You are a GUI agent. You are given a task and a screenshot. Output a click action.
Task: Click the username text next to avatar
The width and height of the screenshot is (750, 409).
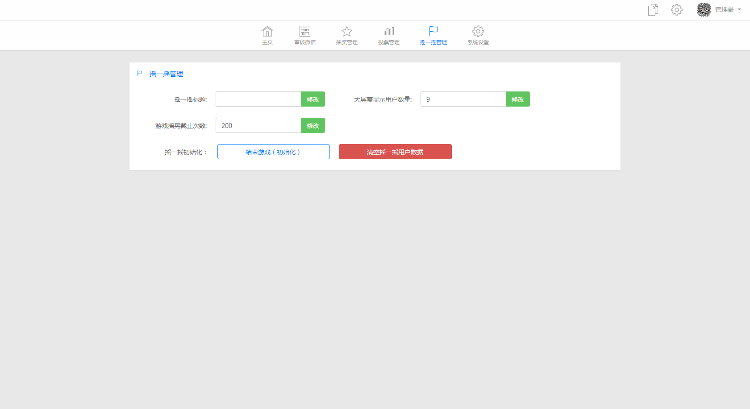point(724,10)
